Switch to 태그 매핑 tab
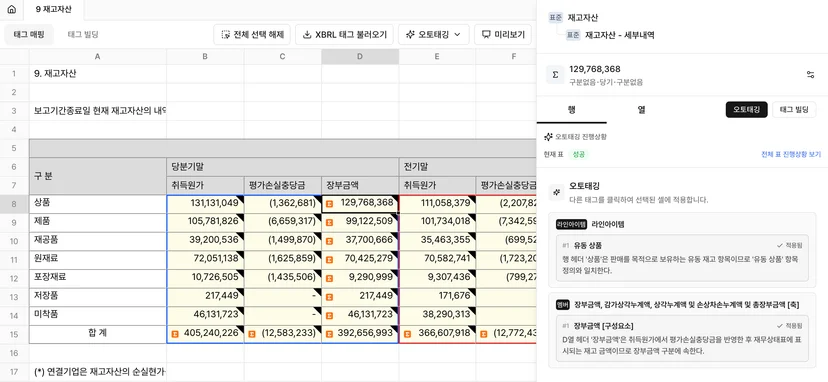The height and width of the screenshot is (382, 828). point(29,35)
